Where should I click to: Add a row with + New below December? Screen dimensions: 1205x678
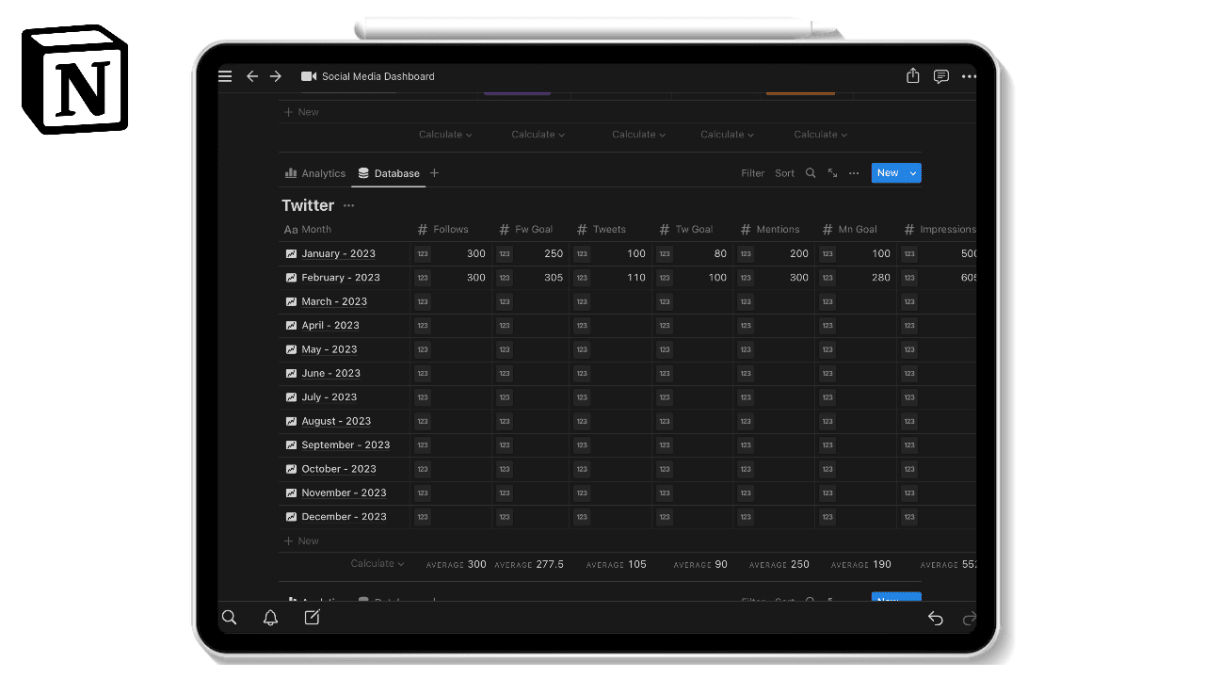301,541
